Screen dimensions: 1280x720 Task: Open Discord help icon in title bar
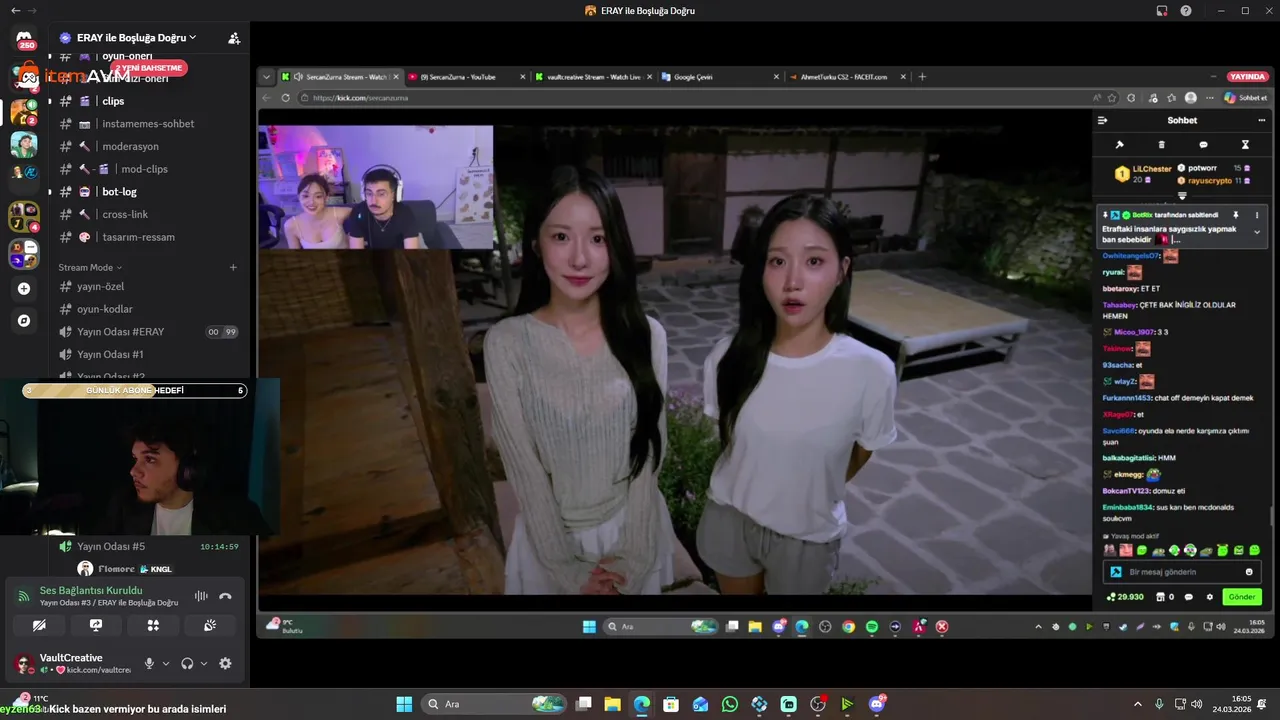coord(1186,11)
